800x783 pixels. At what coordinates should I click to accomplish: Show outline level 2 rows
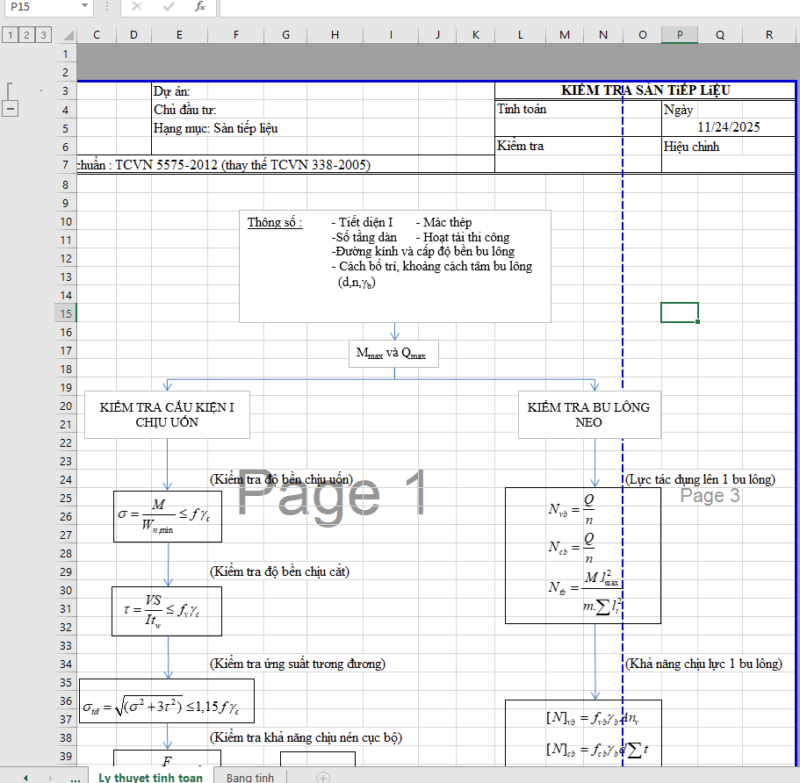pyautogui.click(x=25, y=35)
